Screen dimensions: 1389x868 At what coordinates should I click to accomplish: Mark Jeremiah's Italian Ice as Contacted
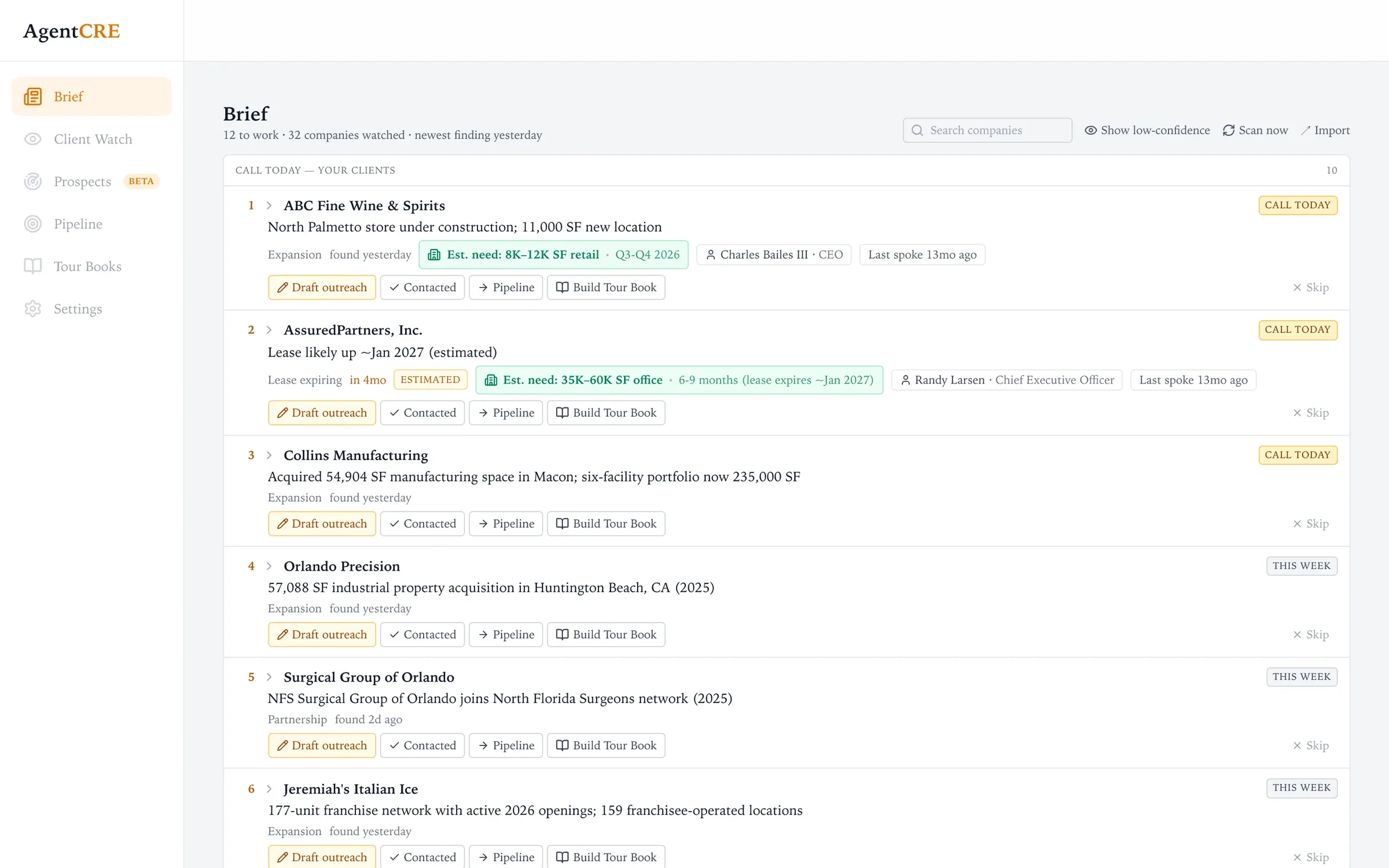point(422,857)
